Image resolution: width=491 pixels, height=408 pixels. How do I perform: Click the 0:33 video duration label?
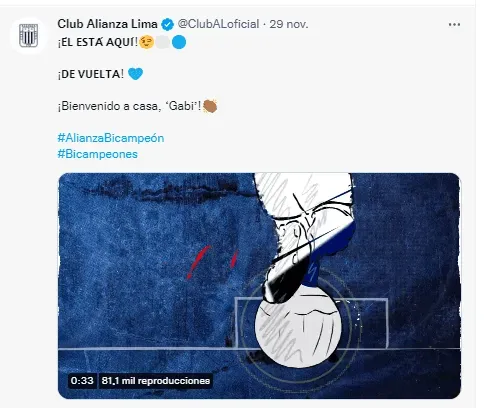(82, 381)
